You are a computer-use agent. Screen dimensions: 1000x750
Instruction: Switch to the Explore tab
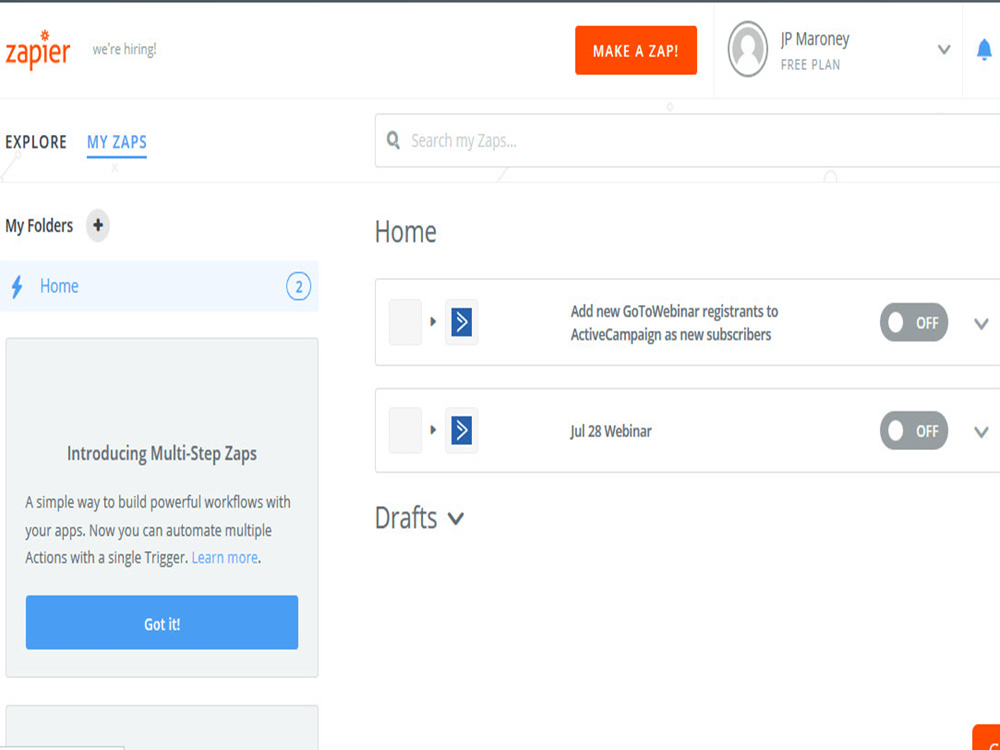[36, 142]
